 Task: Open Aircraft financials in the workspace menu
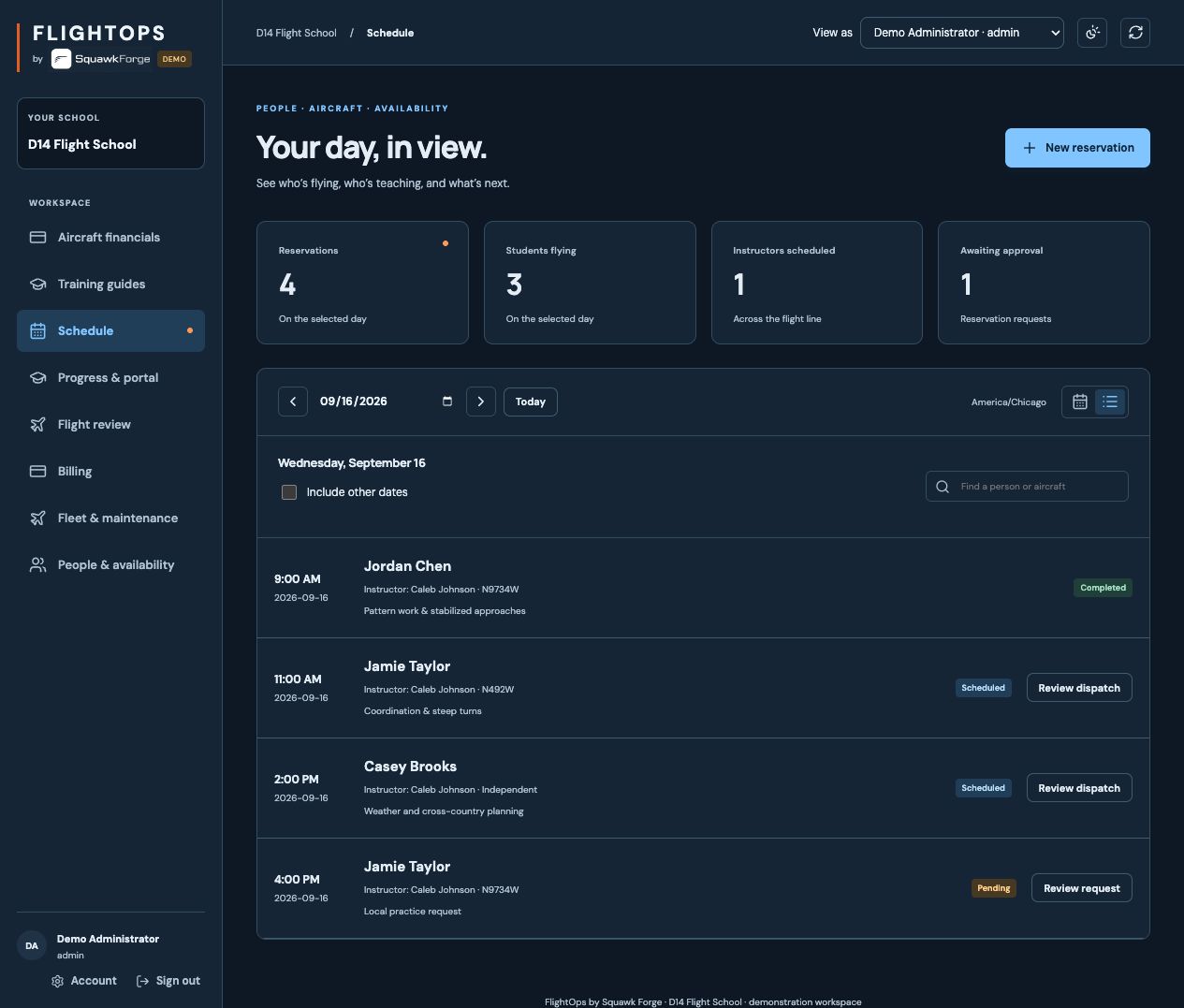point(110,238)
